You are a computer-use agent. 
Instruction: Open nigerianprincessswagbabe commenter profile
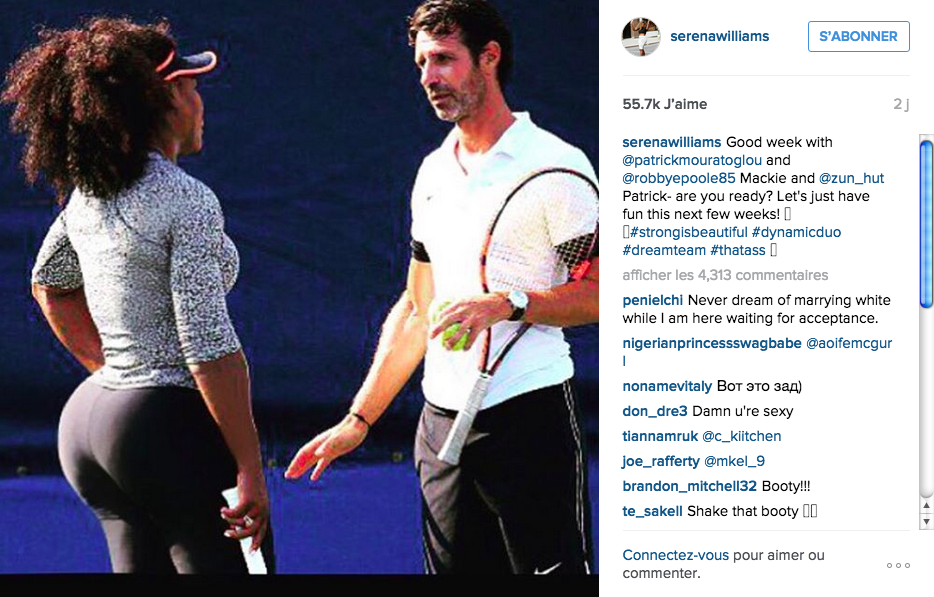tap(712, 343)
